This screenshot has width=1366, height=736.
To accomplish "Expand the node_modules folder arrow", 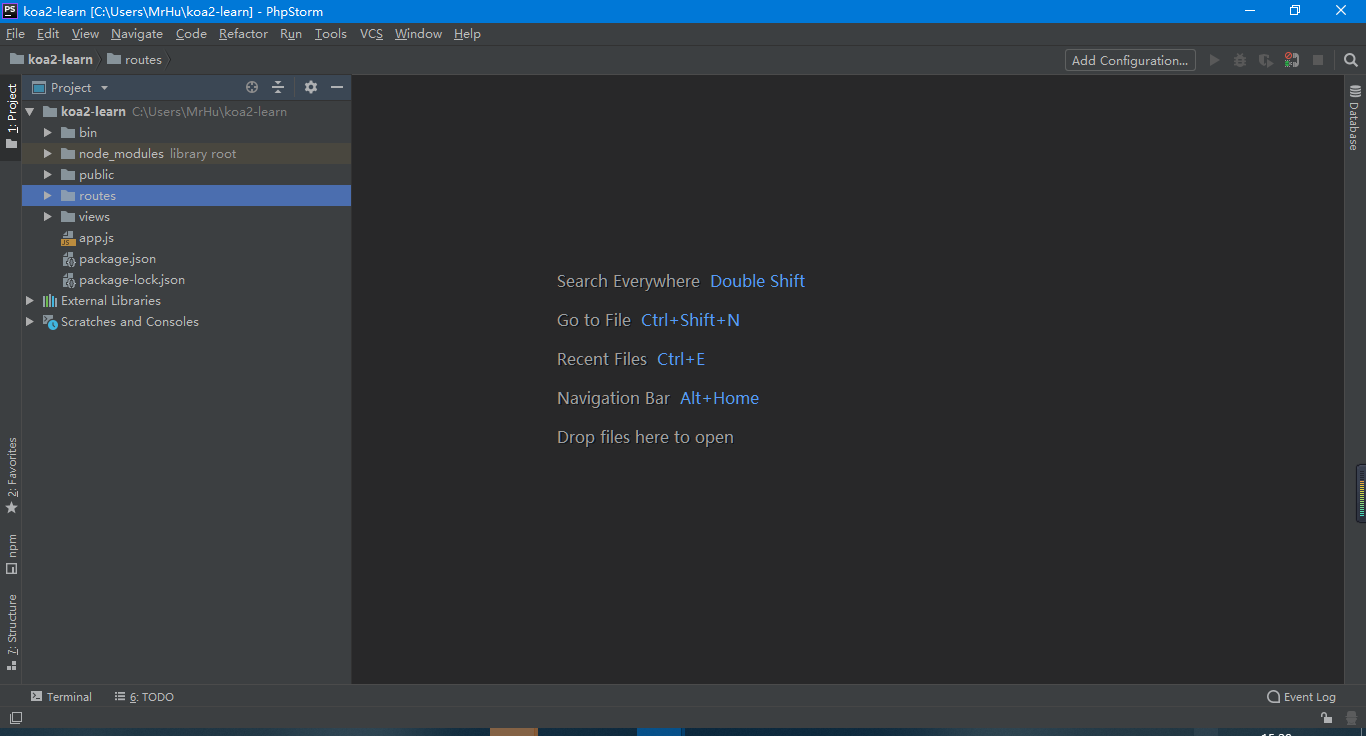I will [47, 154].
